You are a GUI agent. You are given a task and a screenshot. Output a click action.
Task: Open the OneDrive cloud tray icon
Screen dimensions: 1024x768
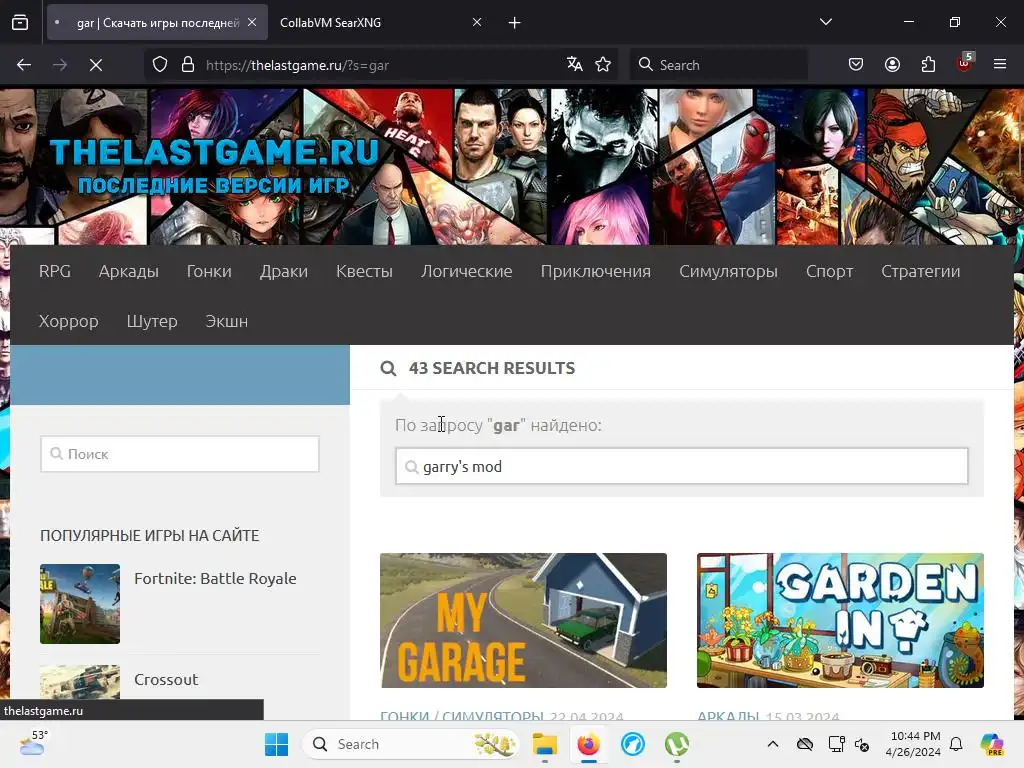805,744
